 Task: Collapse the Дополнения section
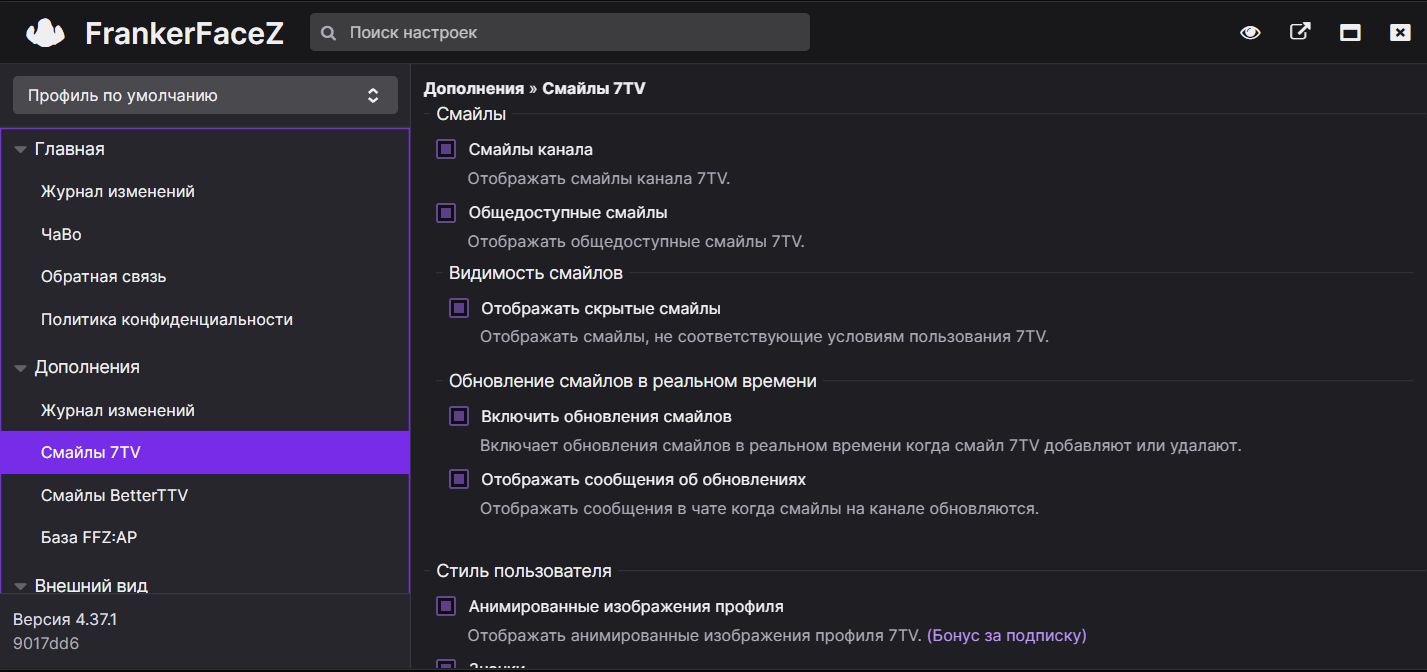18,367
